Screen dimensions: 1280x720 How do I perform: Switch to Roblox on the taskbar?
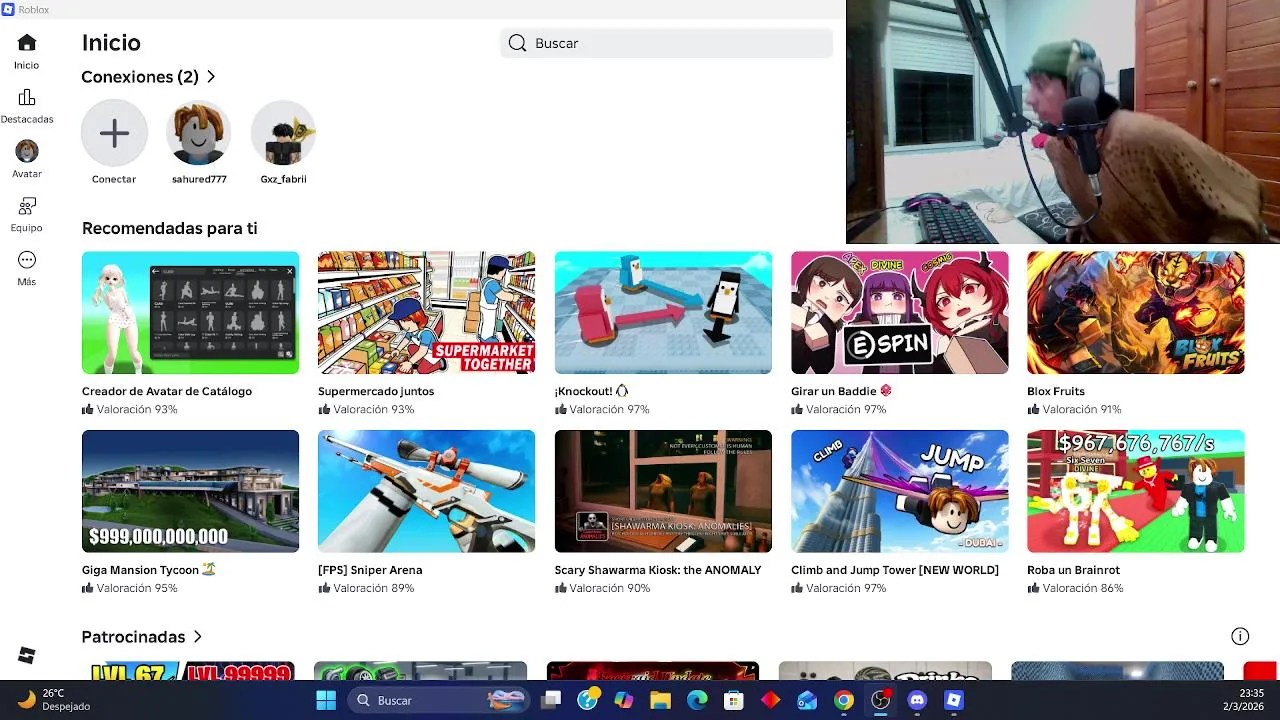pyautogui.click(x=953, y=700)
